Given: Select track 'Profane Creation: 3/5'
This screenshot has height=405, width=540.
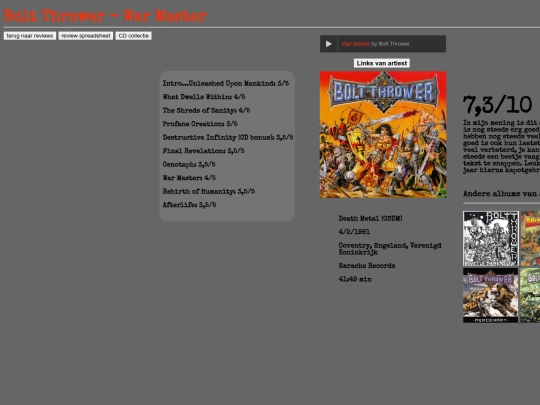Looking at the screenshot, I should click(200, 124).
